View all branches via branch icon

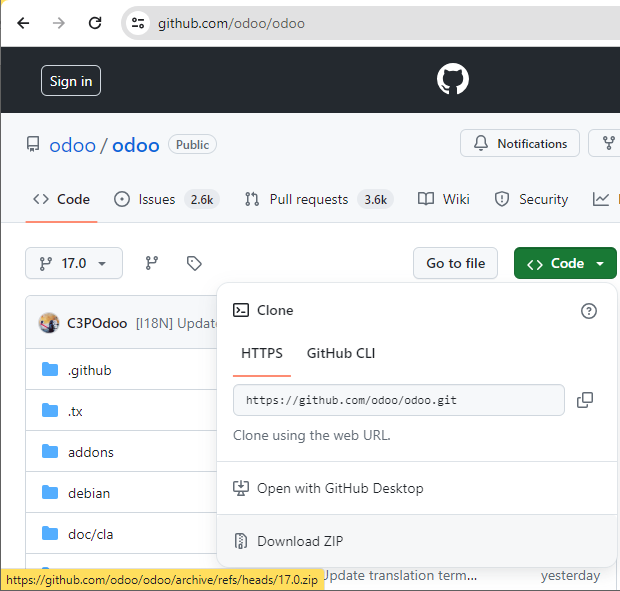pyautogui.click(x=151, y=263)
